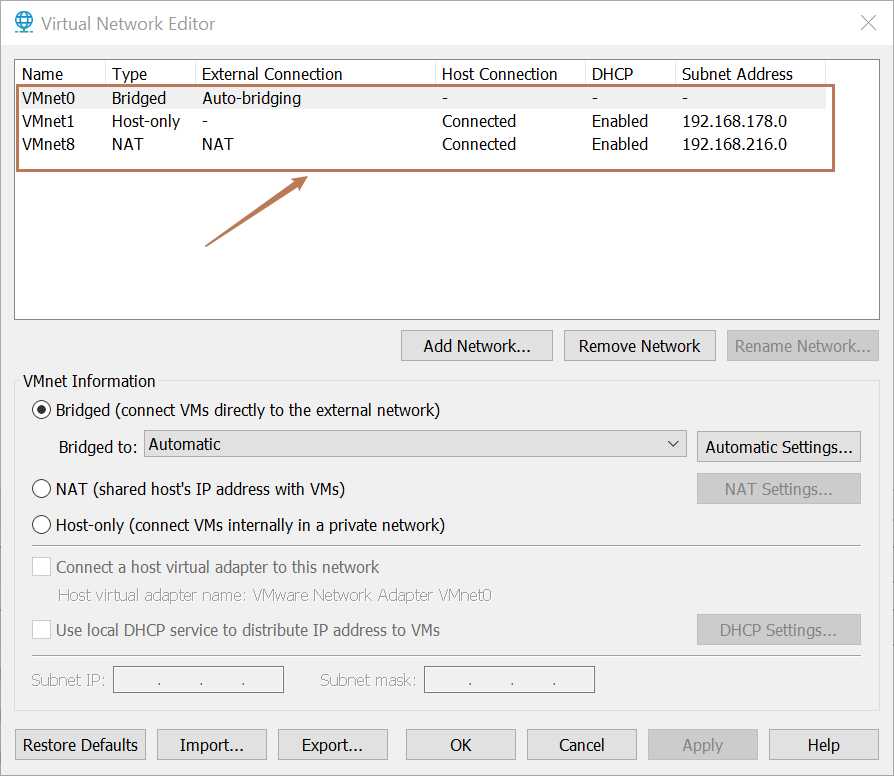Open Help for network editor

[823, 745]
